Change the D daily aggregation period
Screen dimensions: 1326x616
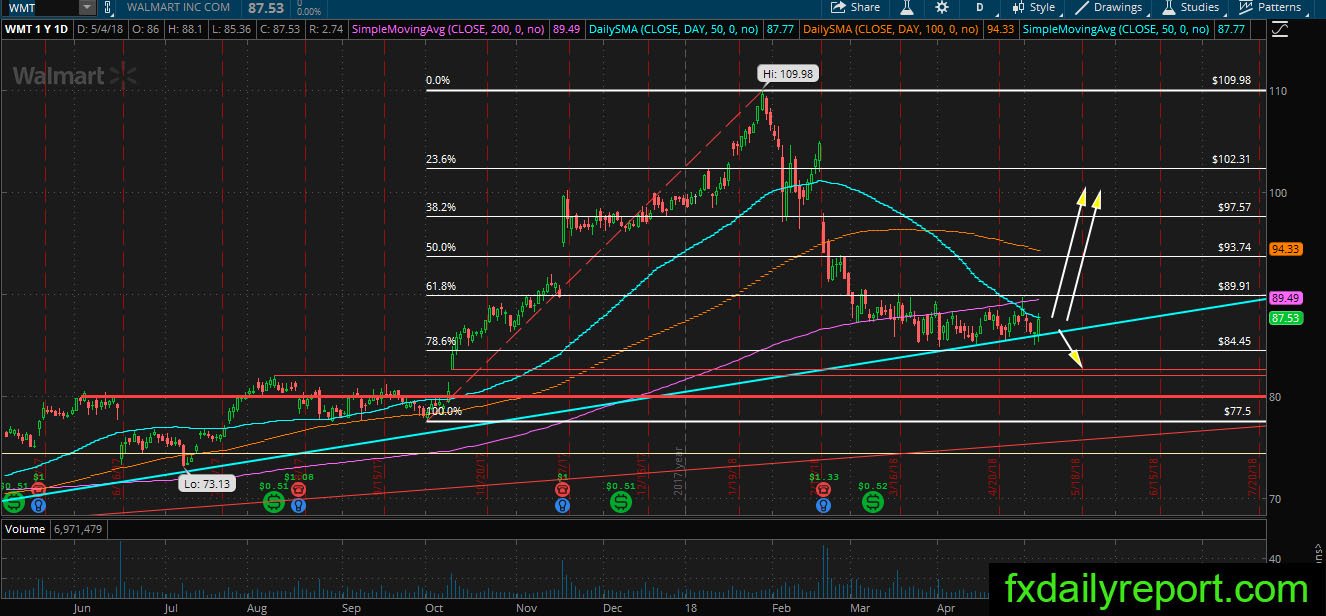(x=980, y=7)
